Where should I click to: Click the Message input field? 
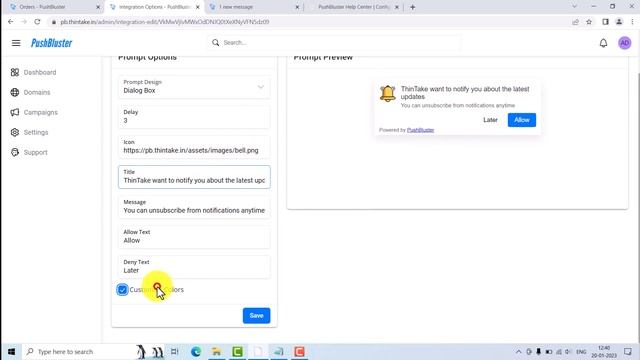[x=194, y=207]
